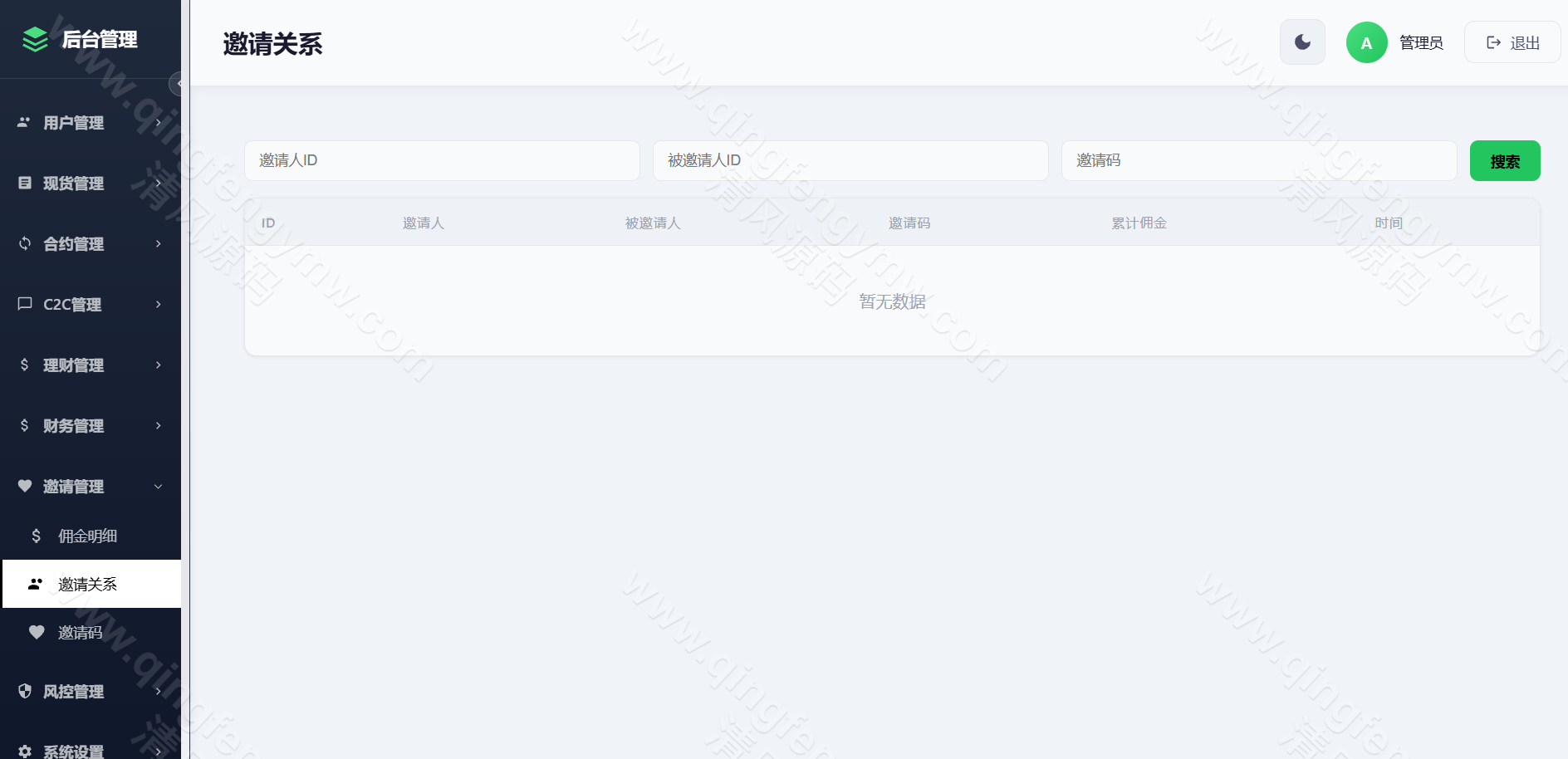Collapse 邀请管理 submenu chevron

158,486
